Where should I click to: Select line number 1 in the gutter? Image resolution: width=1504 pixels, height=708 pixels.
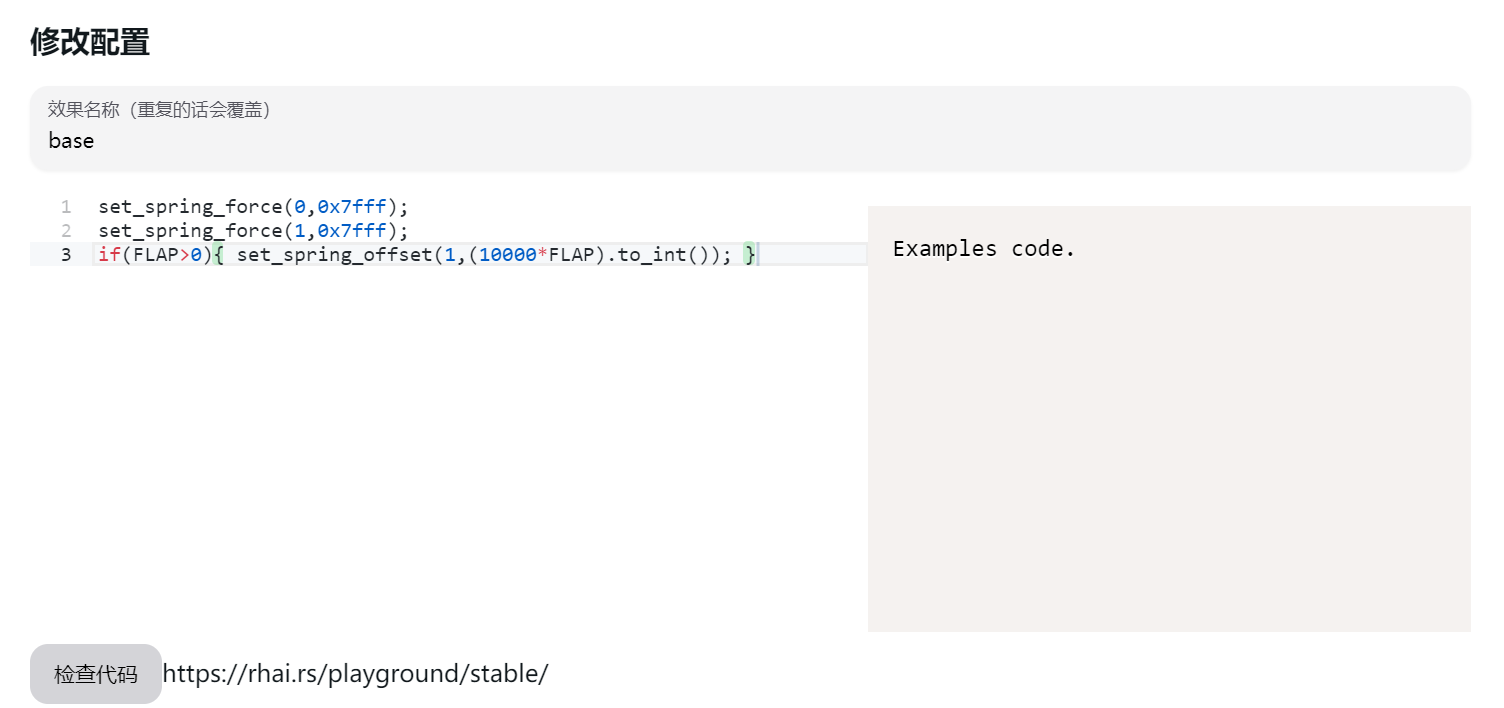pyautogui.click(x=66, y=207)
